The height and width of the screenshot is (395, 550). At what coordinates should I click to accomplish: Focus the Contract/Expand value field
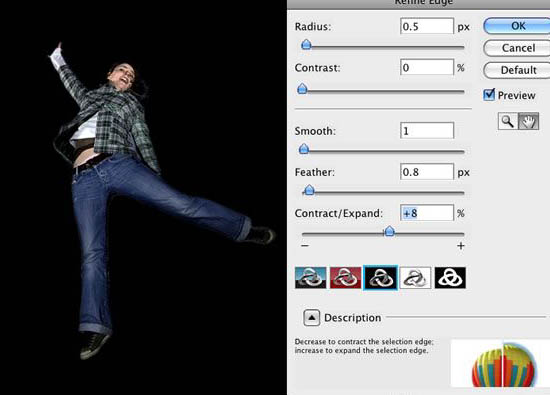tap(427, 213)
